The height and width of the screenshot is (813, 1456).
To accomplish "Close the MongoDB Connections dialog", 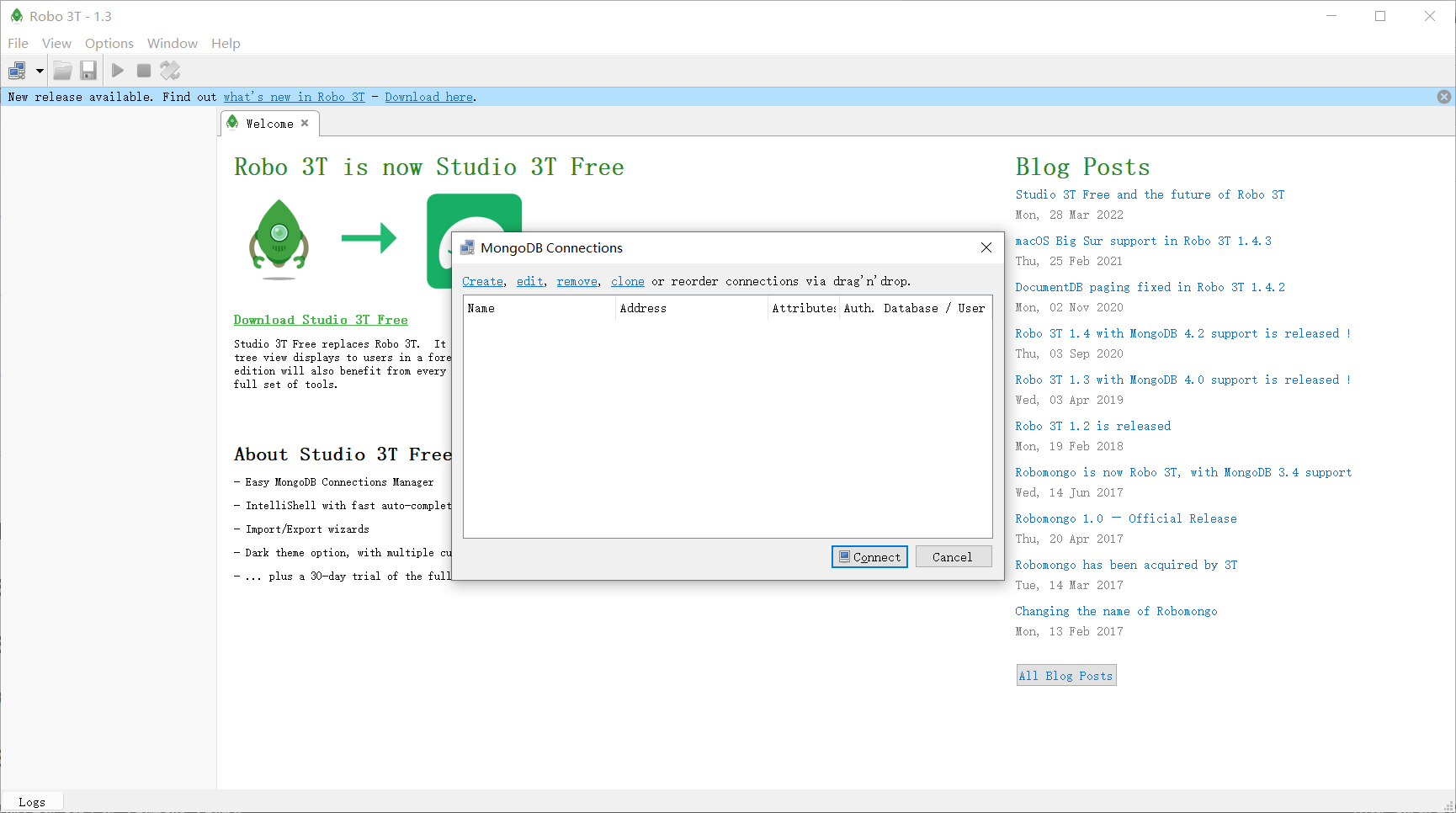I will coord(986,247).
